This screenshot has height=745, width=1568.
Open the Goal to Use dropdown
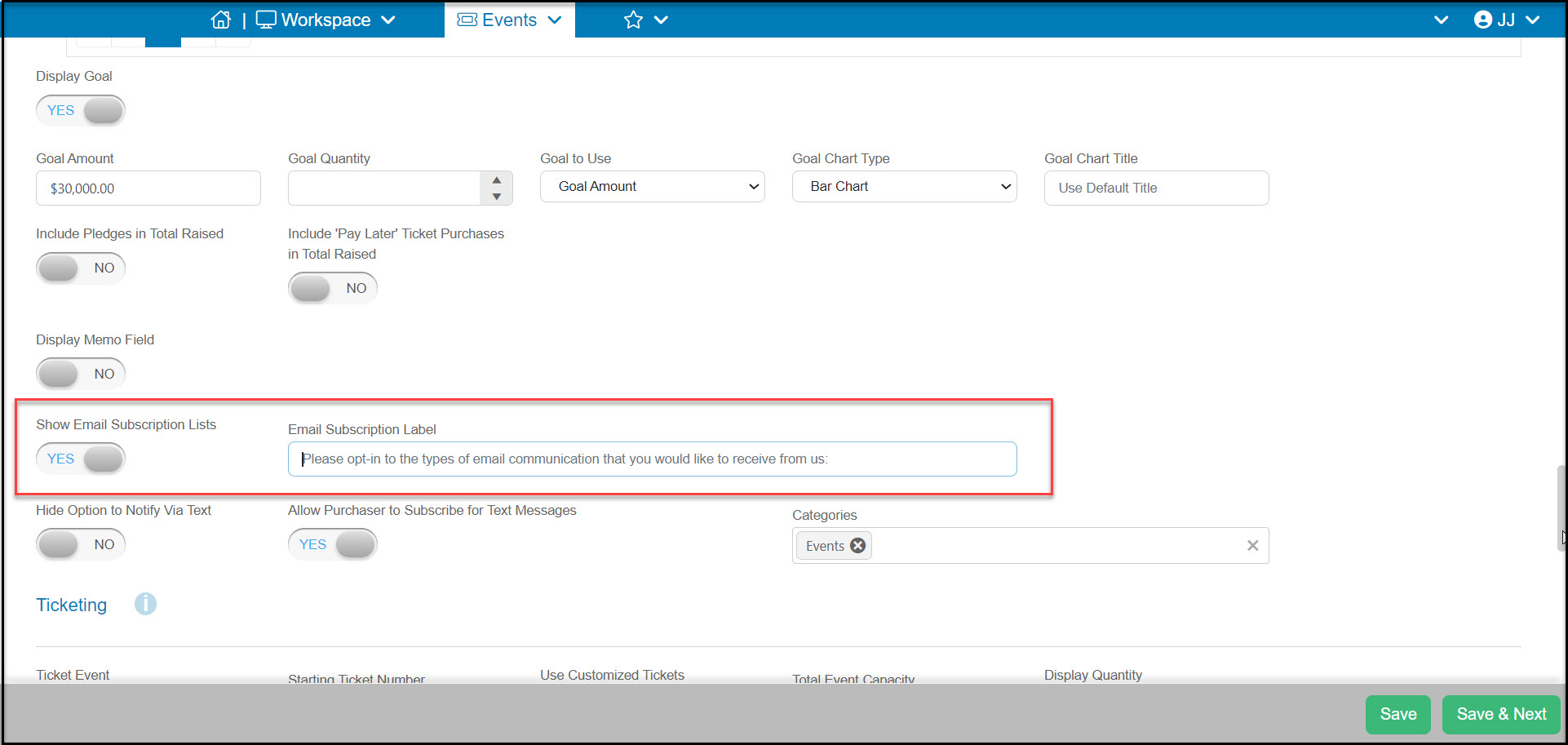click(653, 187)
